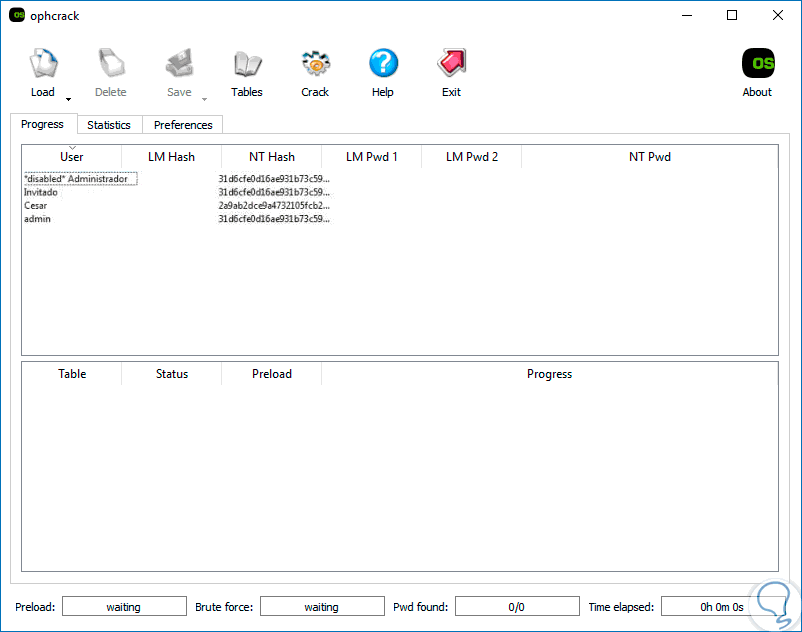Click the Preload column header
The image size is (802, 632).
[272, 374]
